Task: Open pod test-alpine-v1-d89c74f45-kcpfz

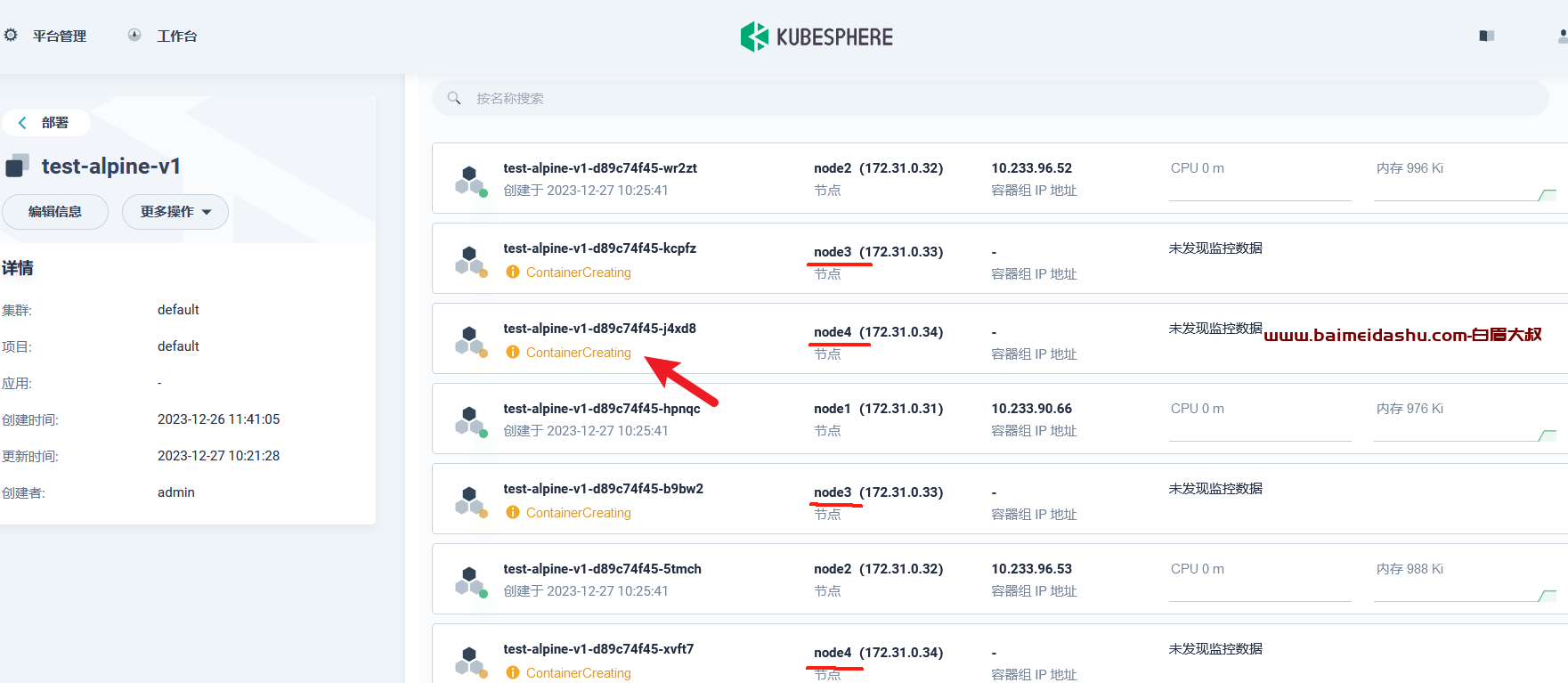Action: (x=600, y=248)
